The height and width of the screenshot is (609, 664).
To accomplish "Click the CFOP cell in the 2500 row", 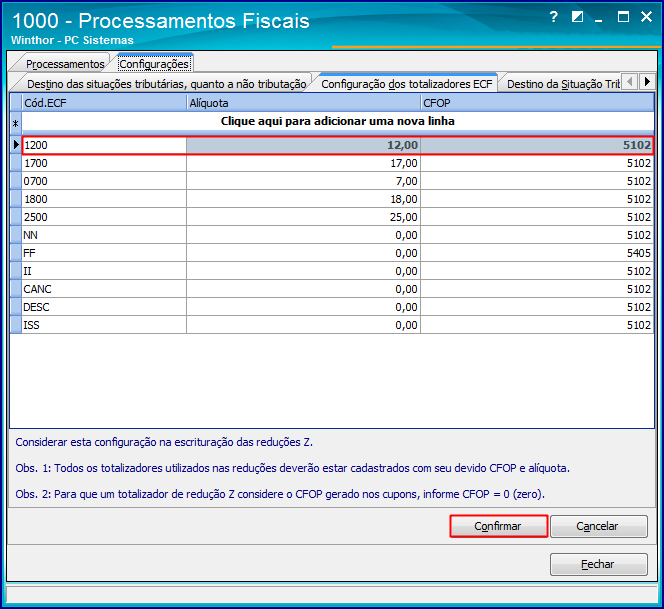I will coord(537,217).
